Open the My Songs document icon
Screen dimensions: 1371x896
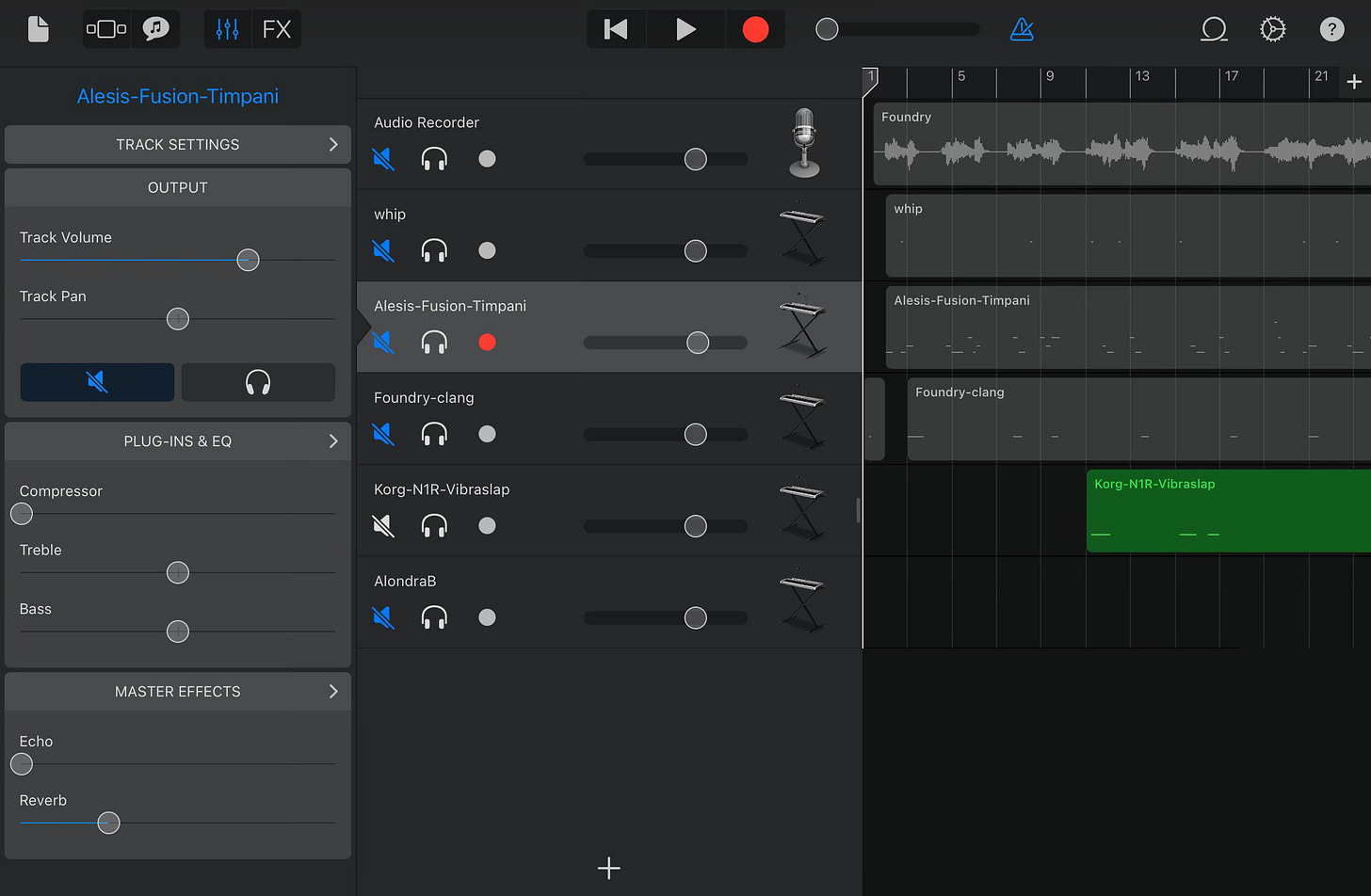pyautogui.click(x=39, y=29)
